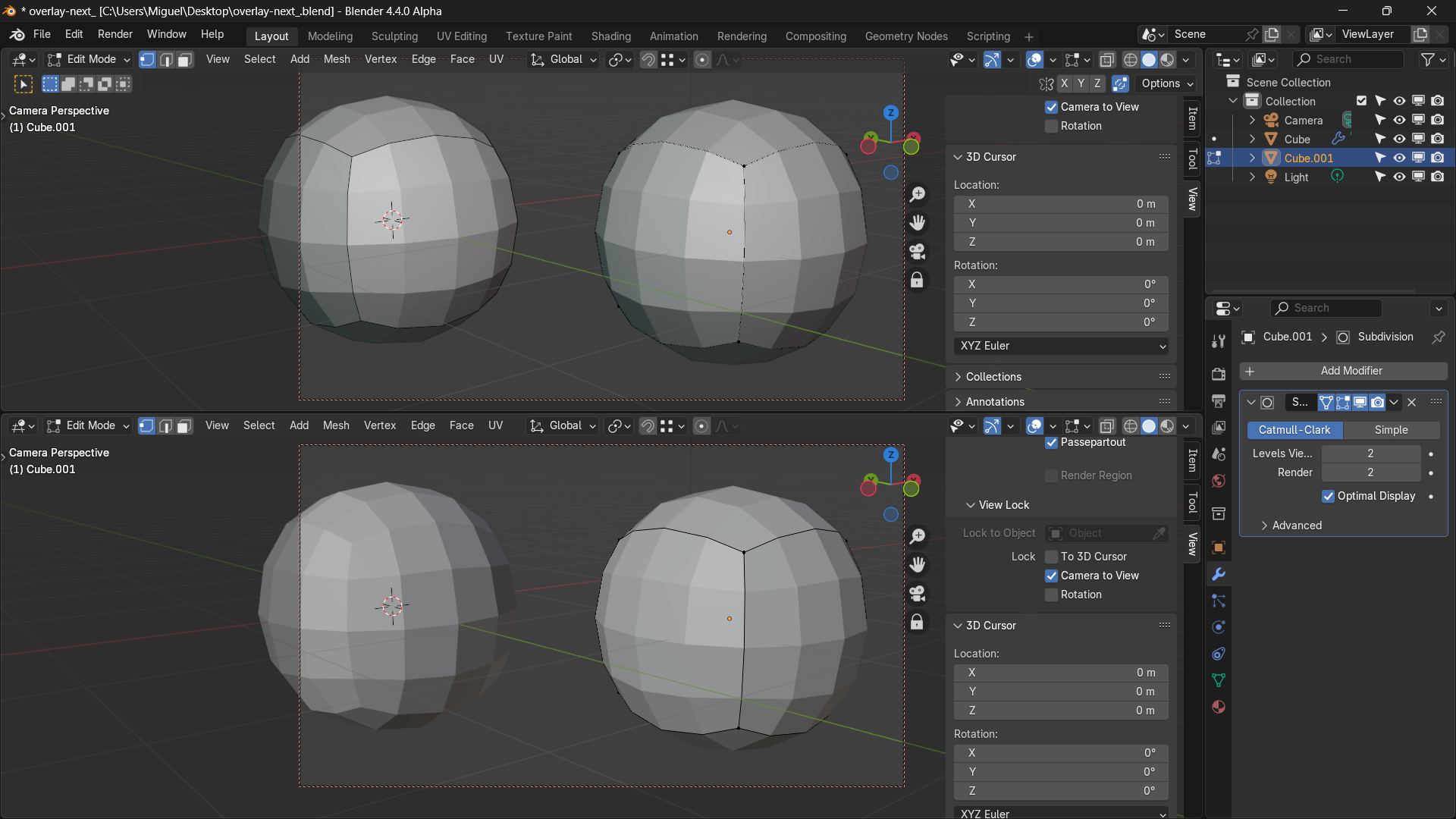The image size is (1456, 819).
Task: Open outliner filter dropdown
Action: 1432,59
